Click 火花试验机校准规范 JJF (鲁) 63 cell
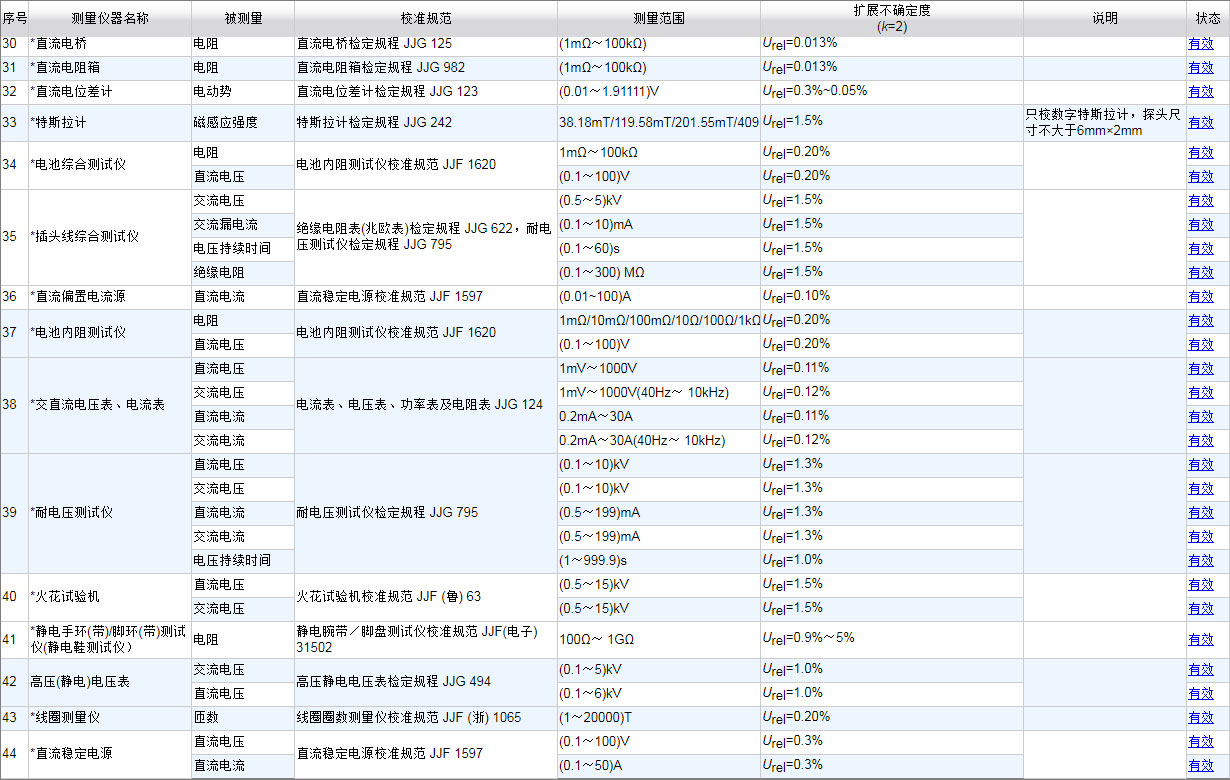Viewport: 1230px width, 780px height. coord(425,597)
